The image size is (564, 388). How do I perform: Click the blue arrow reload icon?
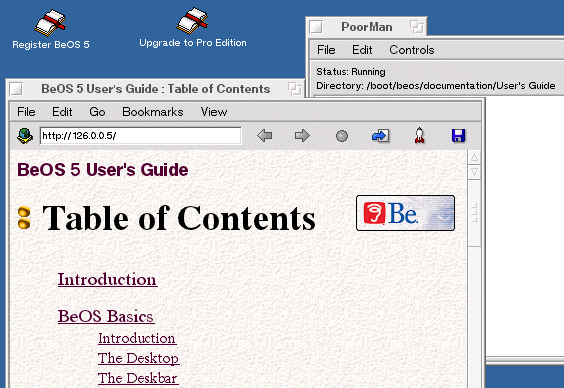point(381,136)
